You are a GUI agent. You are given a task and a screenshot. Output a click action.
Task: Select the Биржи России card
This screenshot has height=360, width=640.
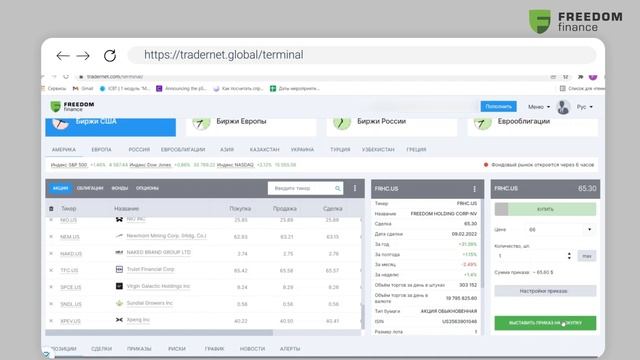(x=392, y=127)
